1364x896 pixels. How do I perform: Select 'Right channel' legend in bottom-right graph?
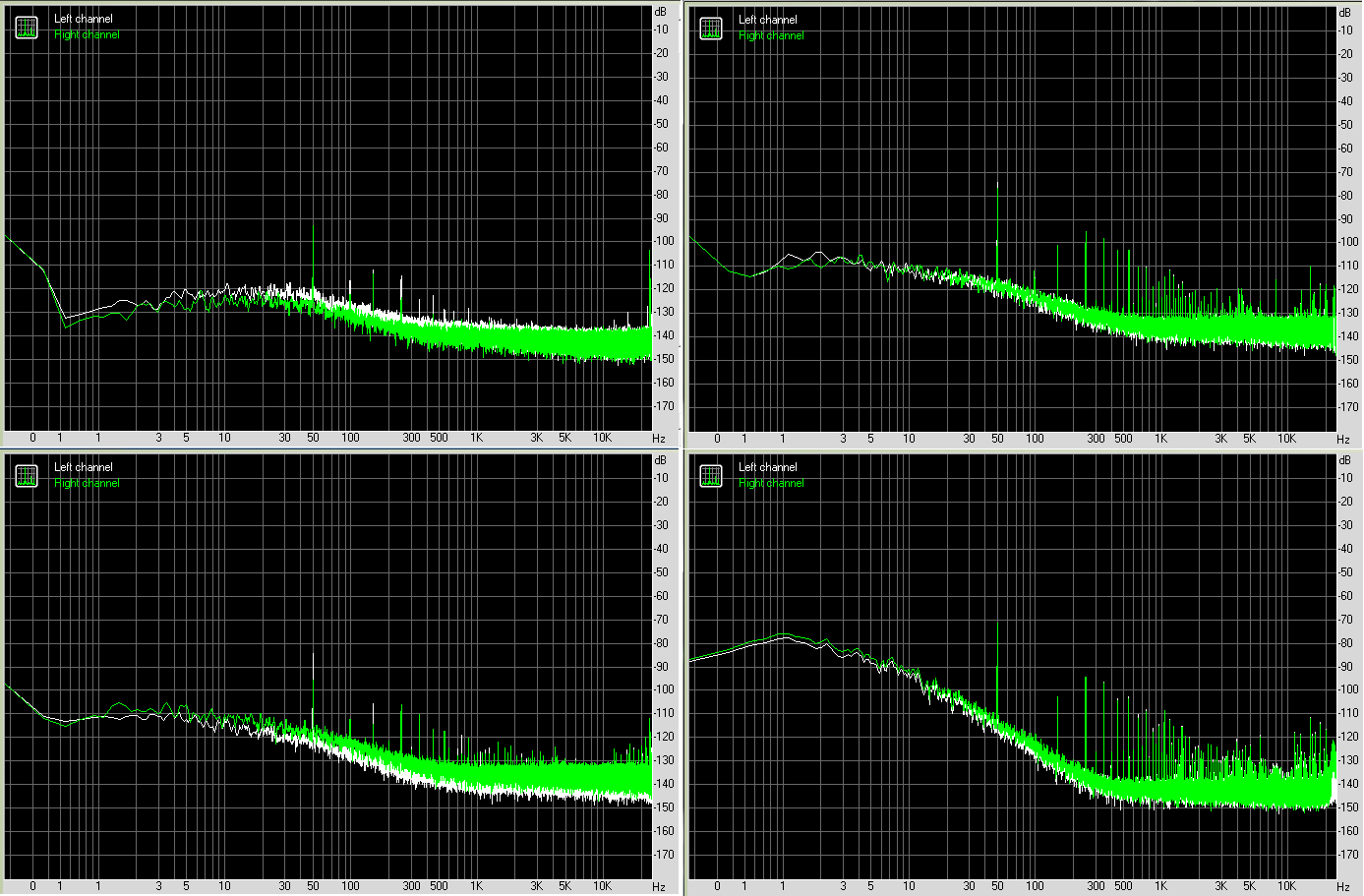[771, 483]
